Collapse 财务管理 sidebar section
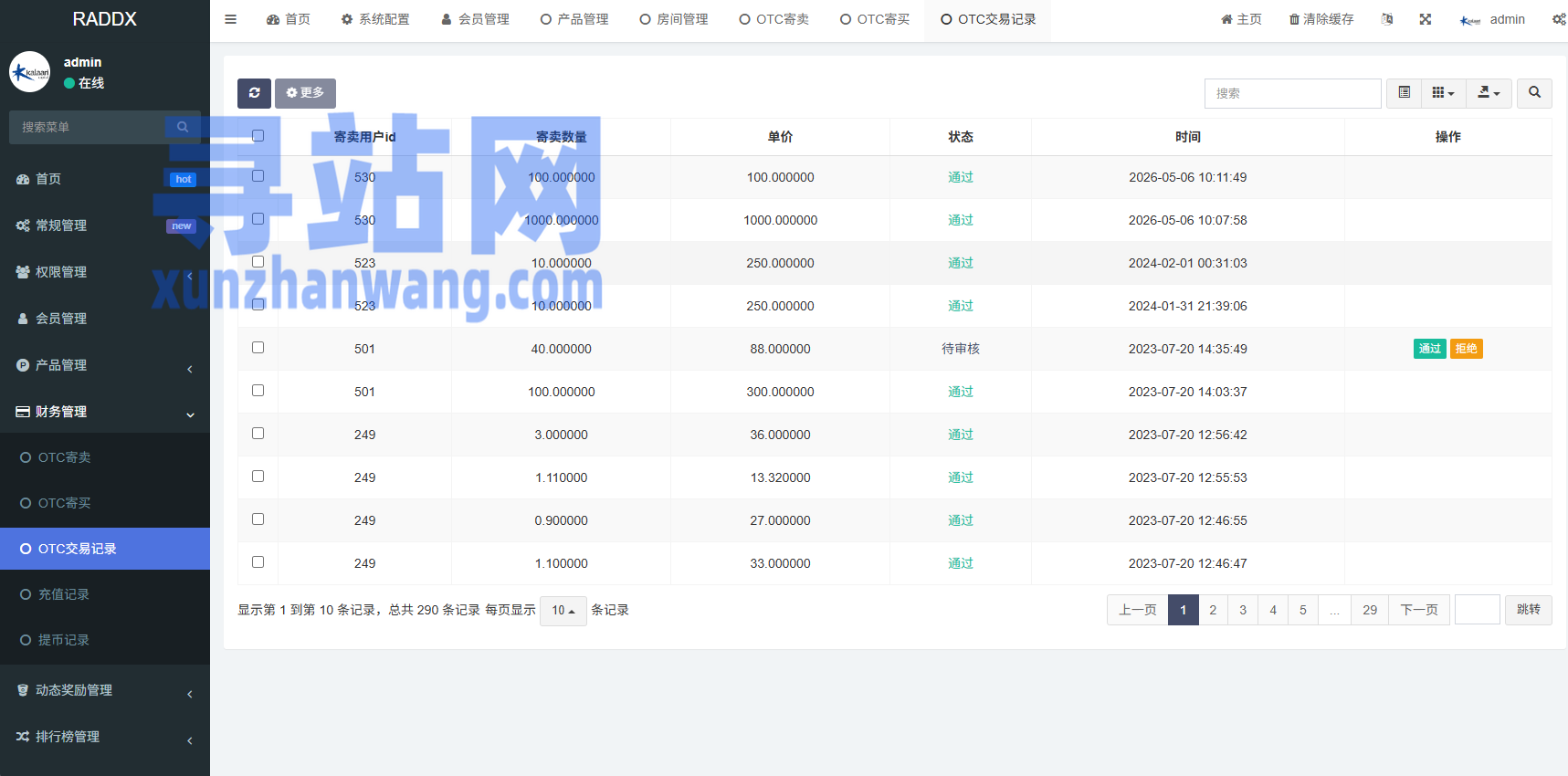This screenshot has width=1568, height=776. point(105,412)
